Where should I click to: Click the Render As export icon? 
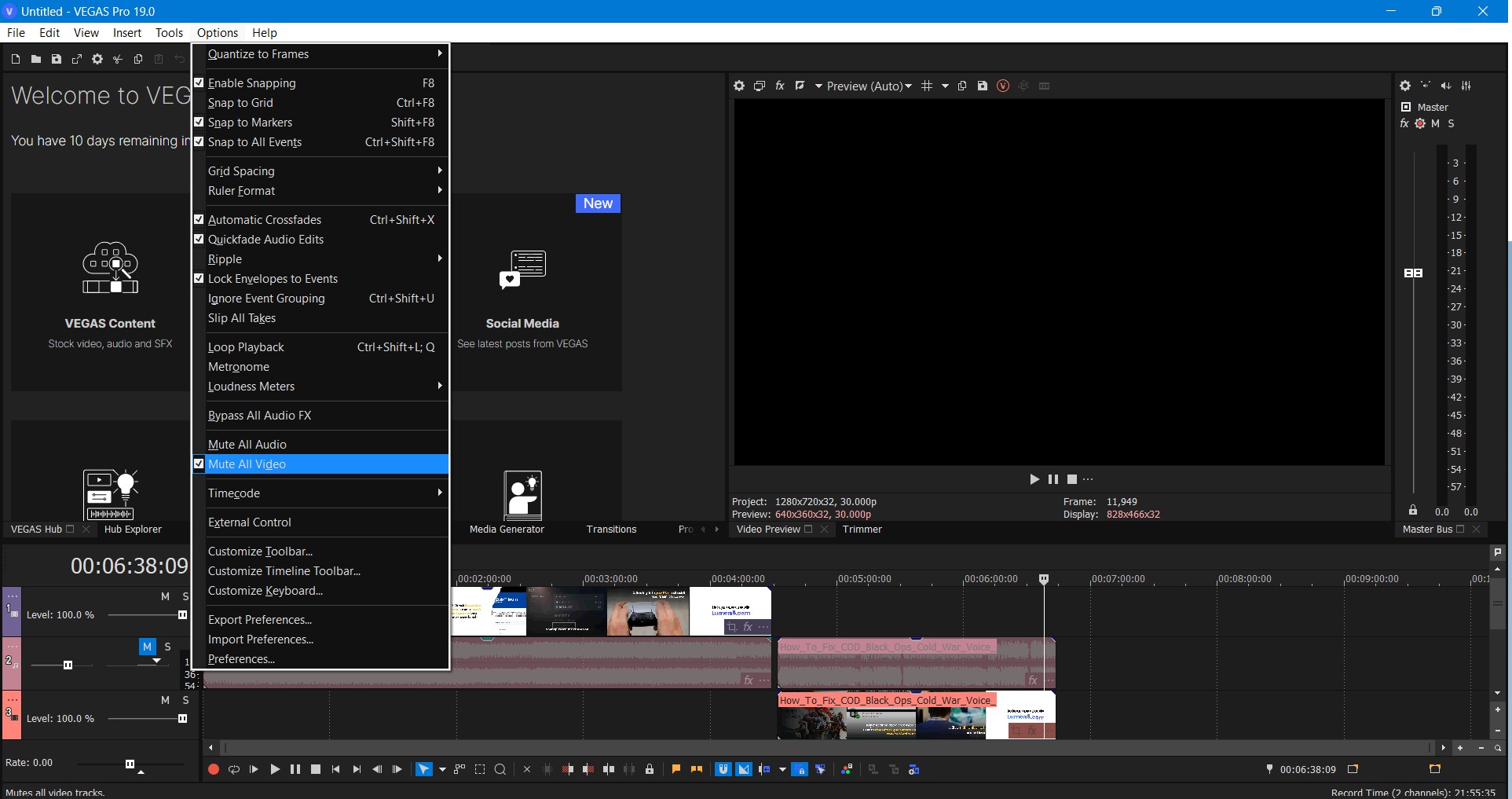pos(76,59)
